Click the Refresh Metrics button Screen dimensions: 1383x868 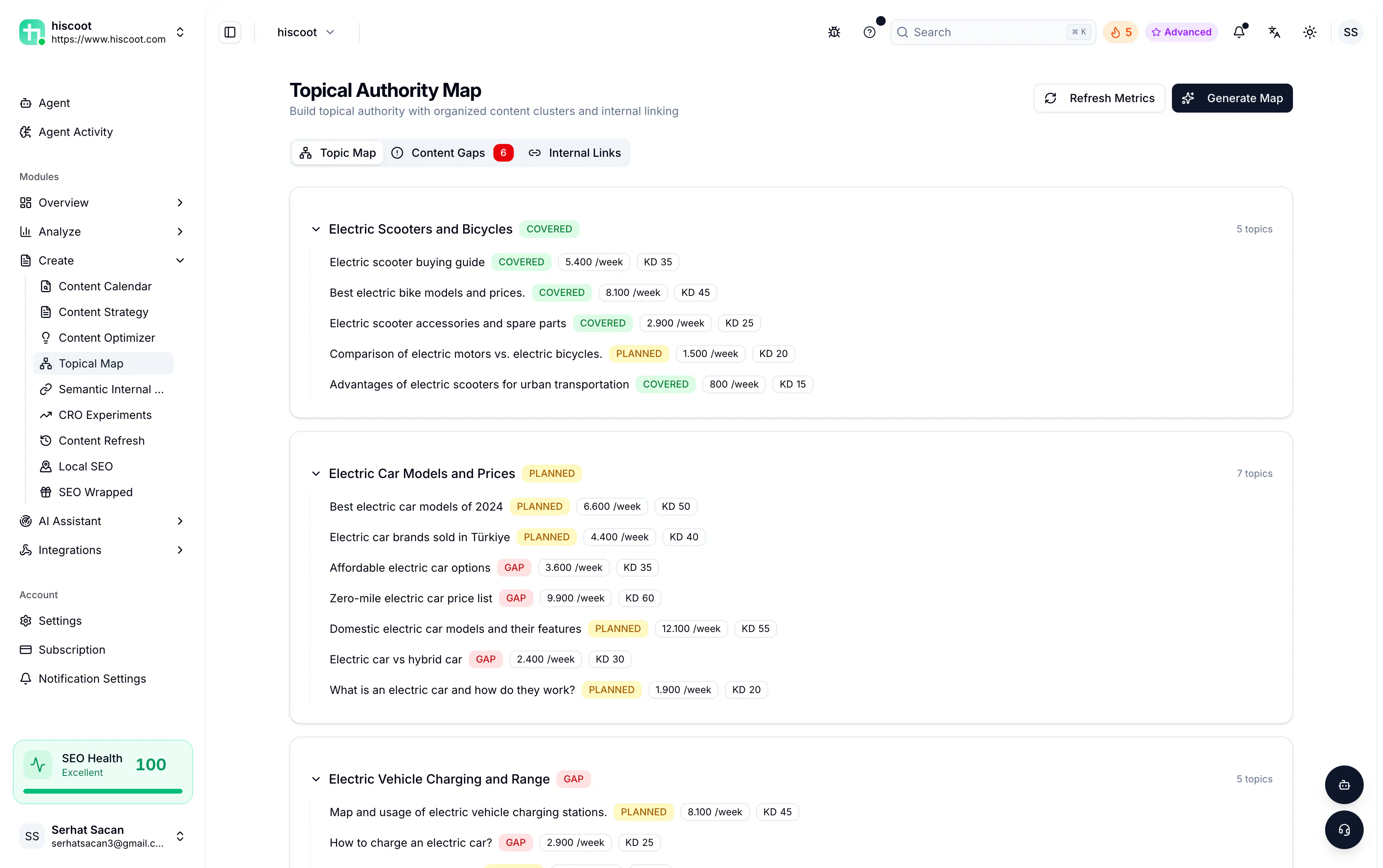tap(1100, 98)
